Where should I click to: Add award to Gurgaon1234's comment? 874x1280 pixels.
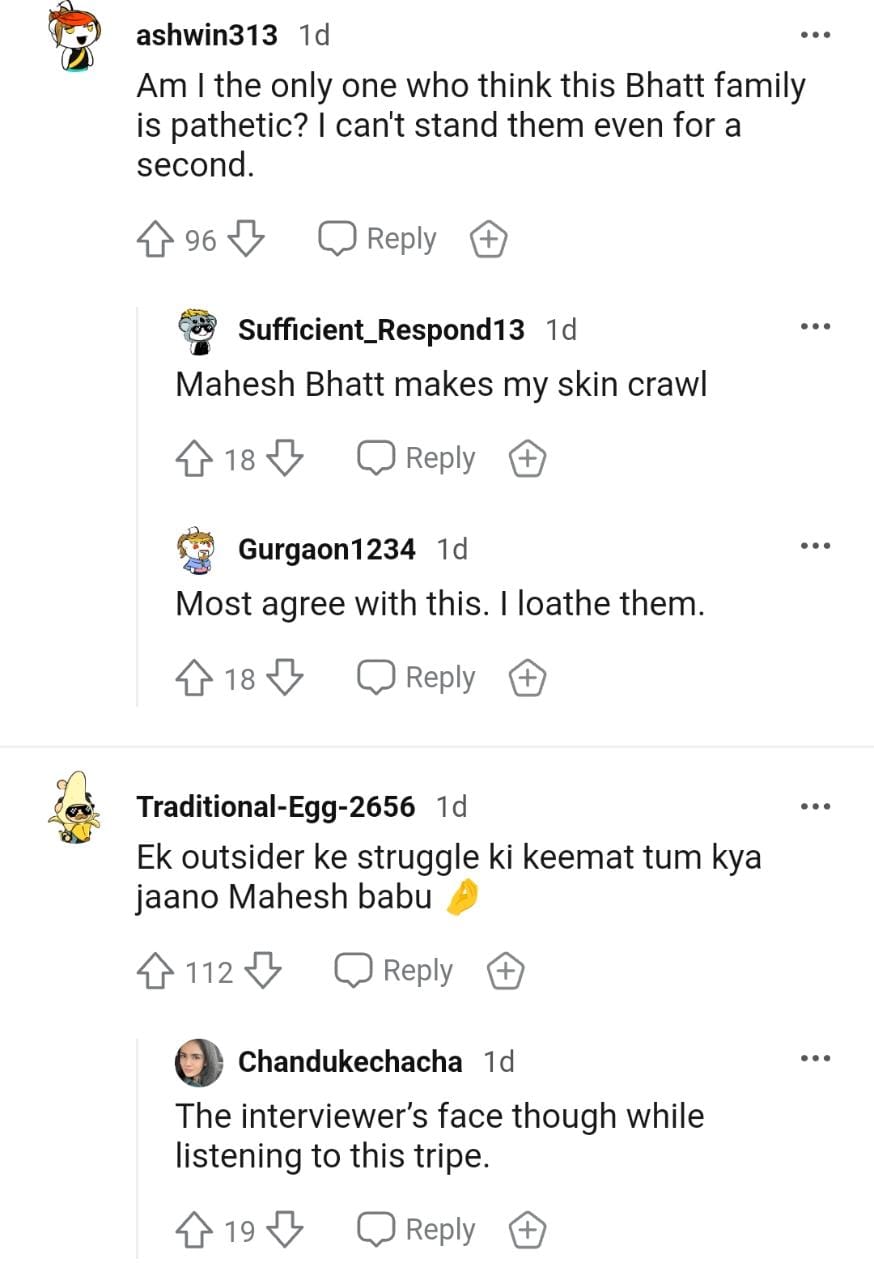tap(527, 679)
